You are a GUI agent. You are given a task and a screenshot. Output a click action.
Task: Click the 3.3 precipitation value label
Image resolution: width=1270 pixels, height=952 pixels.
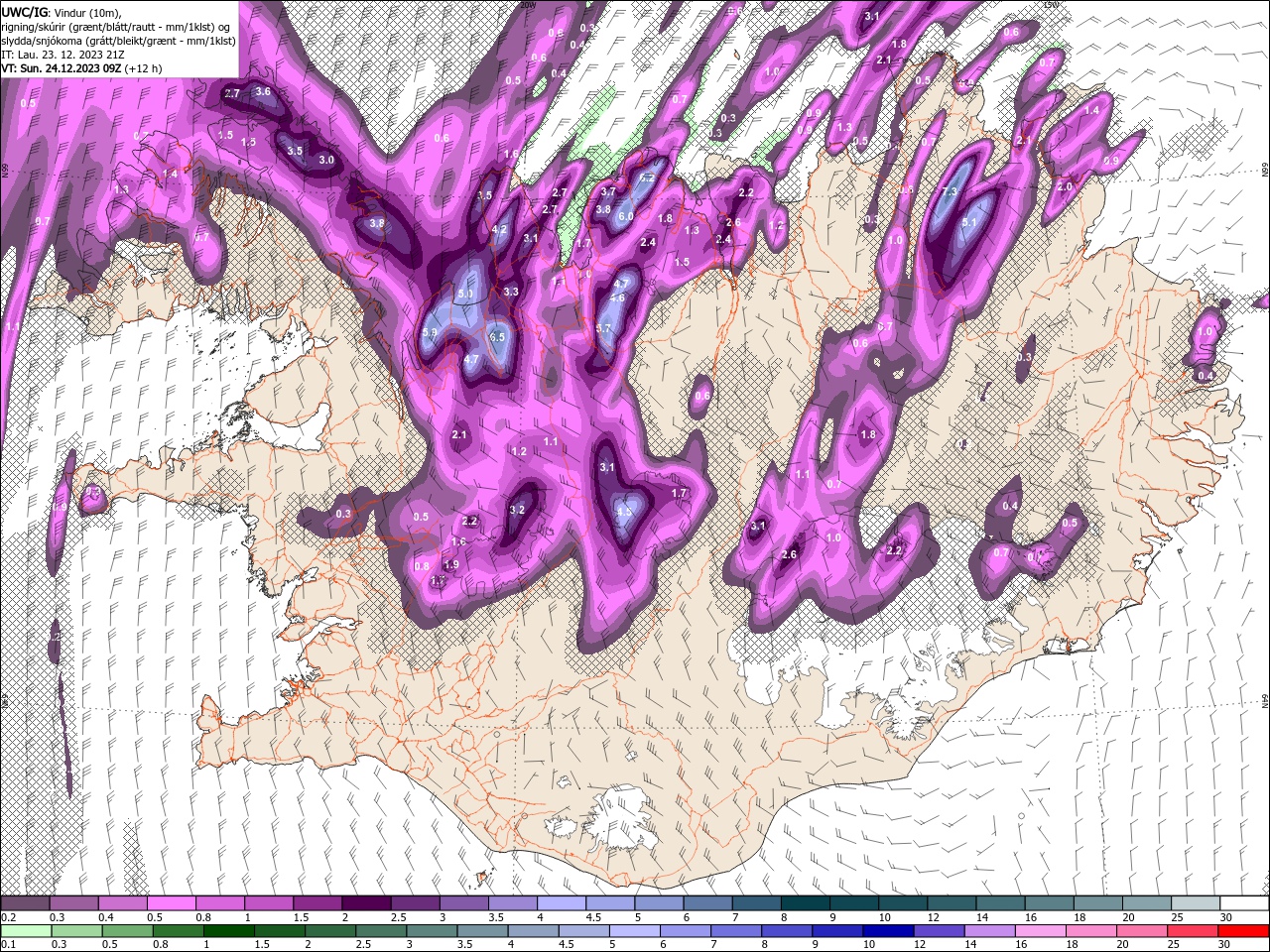[x=511, y=292]
